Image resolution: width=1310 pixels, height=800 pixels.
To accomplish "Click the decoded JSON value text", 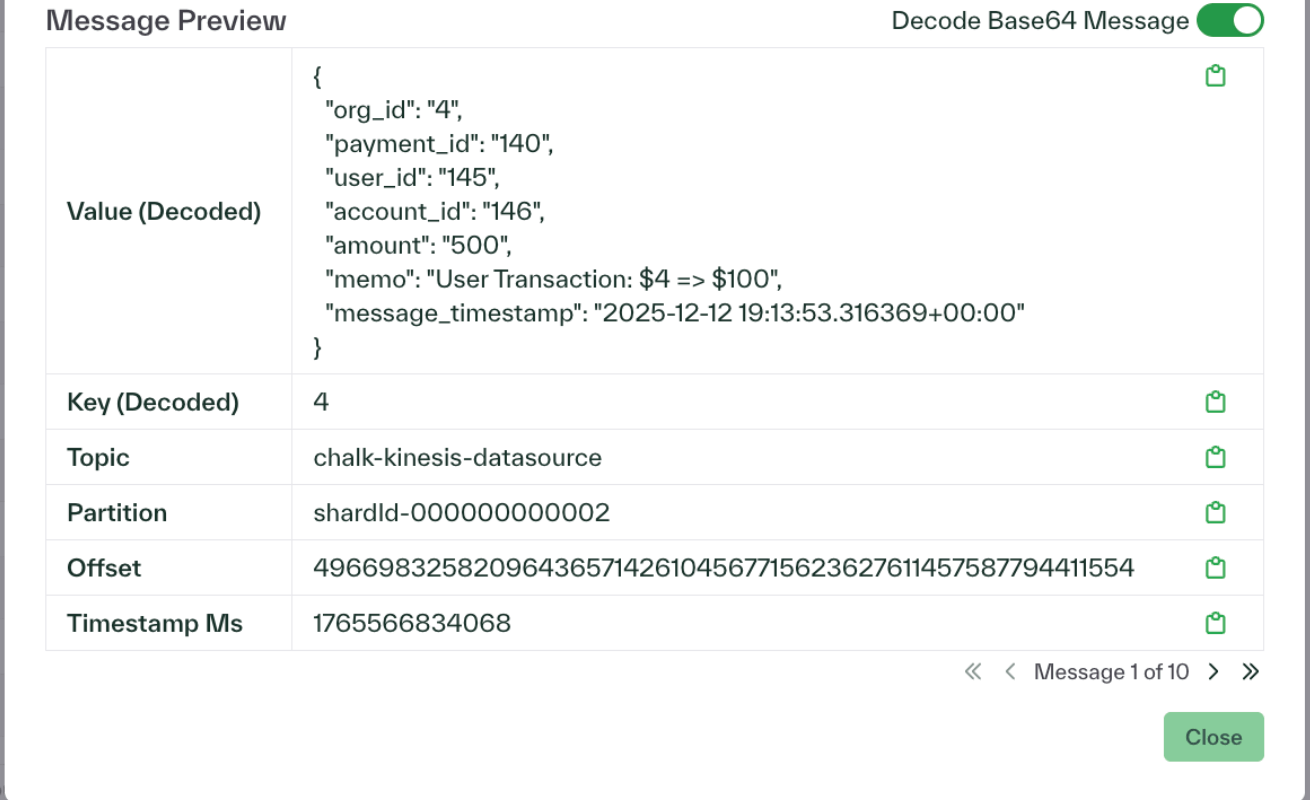I will 660,212.
